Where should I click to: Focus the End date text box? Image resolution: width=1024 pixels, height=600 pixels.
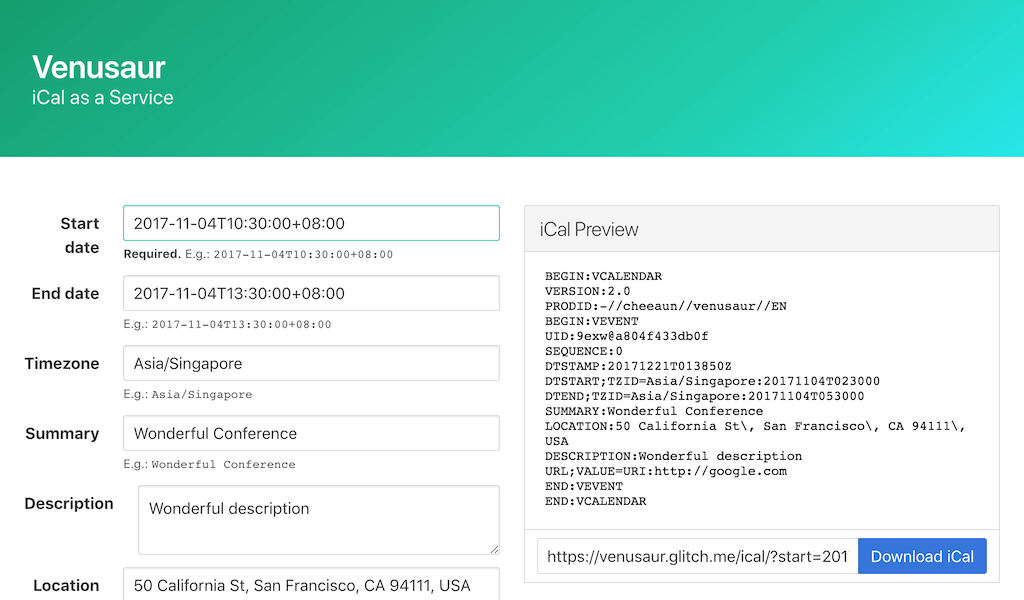[310, 293]
